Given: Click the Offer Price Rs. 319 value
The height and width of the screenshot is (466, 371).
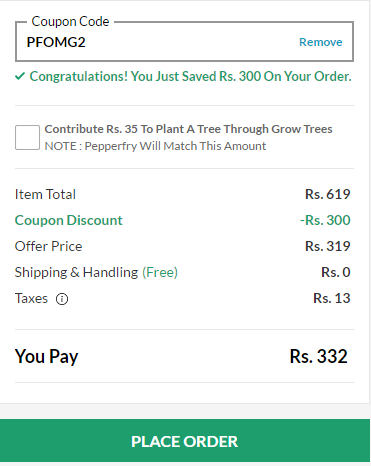Looking at the screenshot, I should (x=328, y=246).
